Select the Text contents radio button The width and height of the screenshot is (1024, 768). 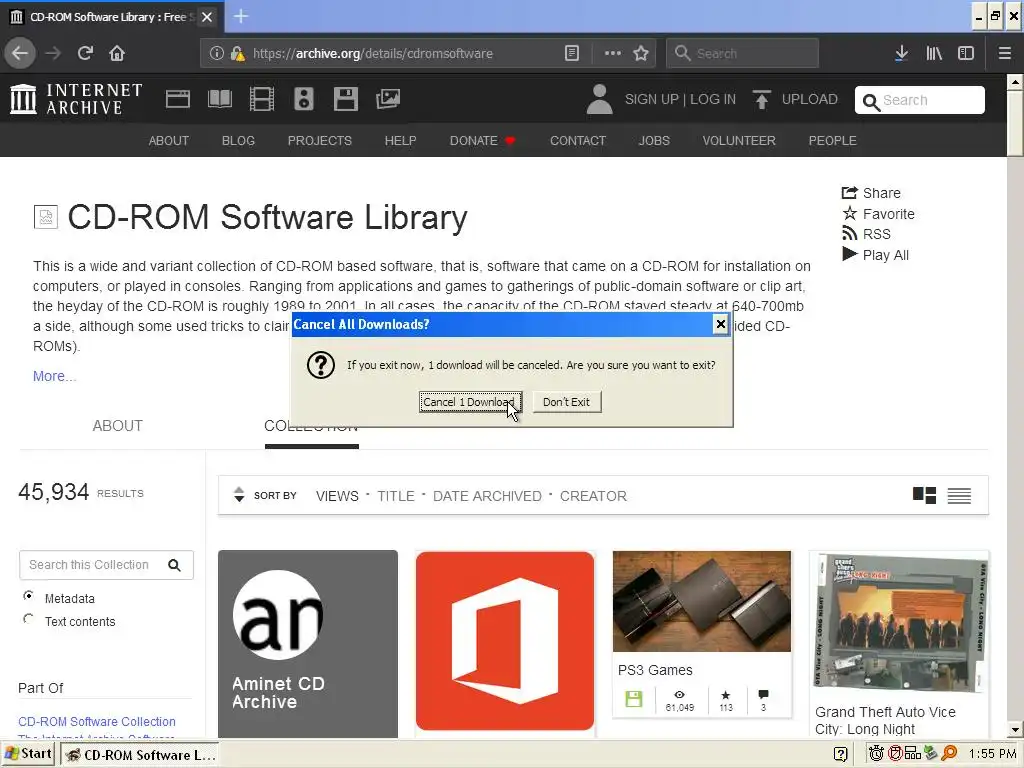pyautogui.click(x=28, y=619)
